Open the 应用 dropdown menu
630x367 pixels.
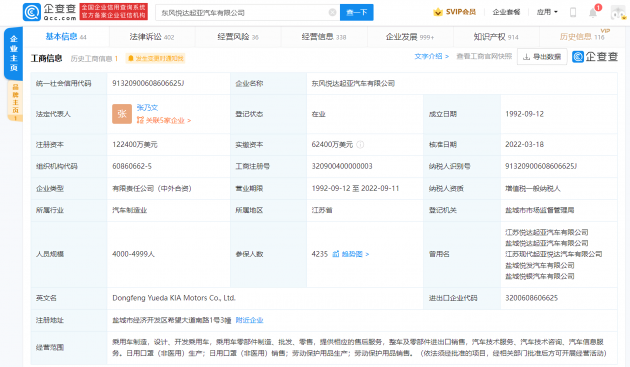[x=547, y=12]
